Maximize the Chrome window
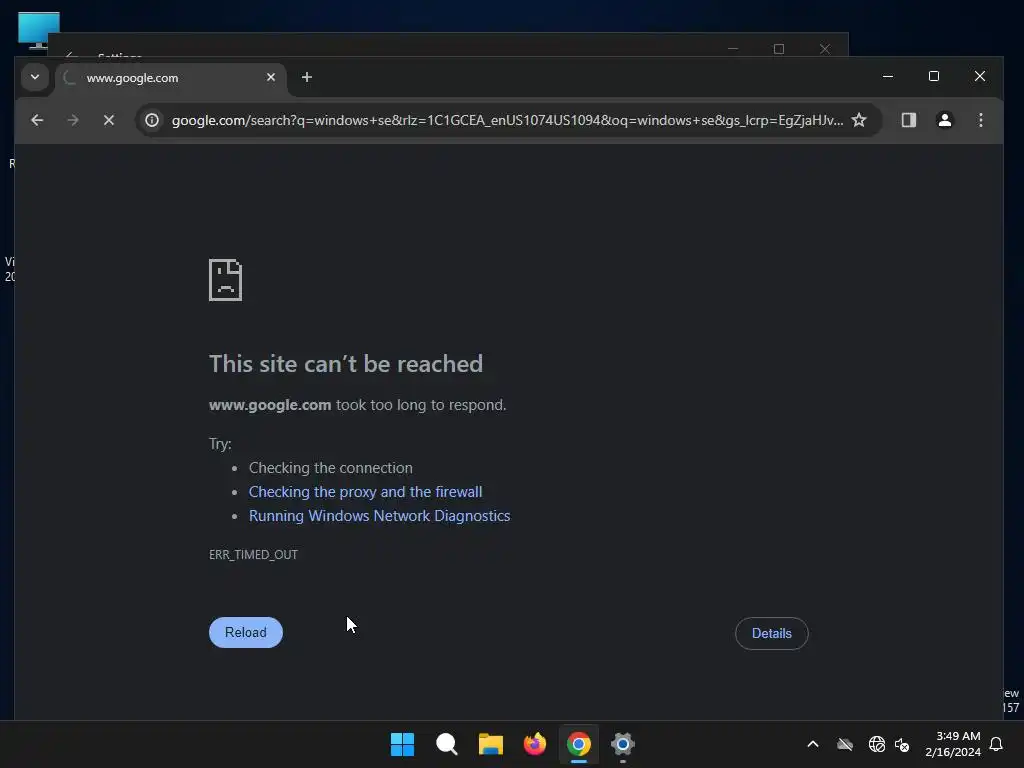 934,76
